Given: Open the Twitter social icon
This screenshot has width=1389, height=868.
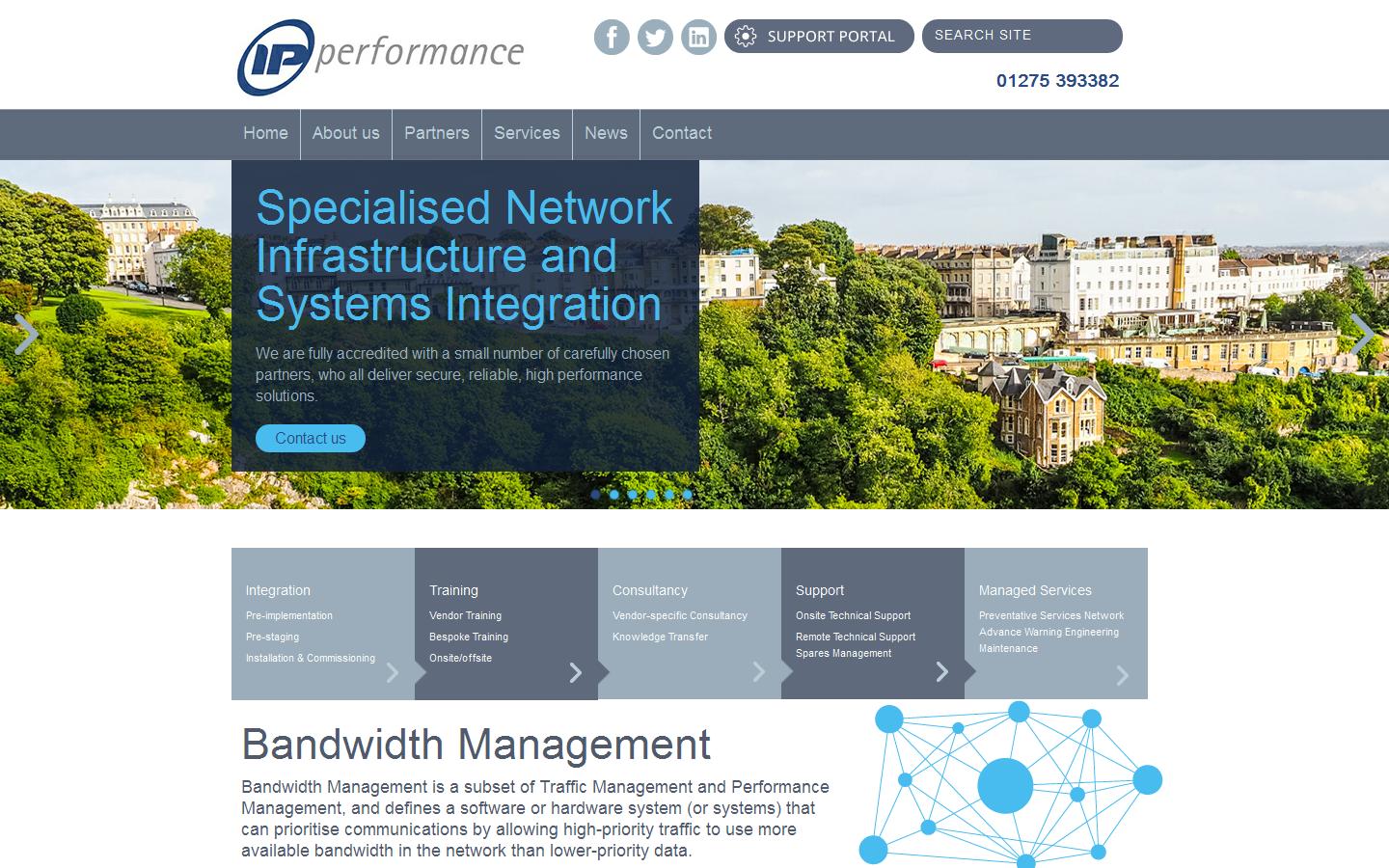Looking at the screenshot, I should click(x=655, y=37).
